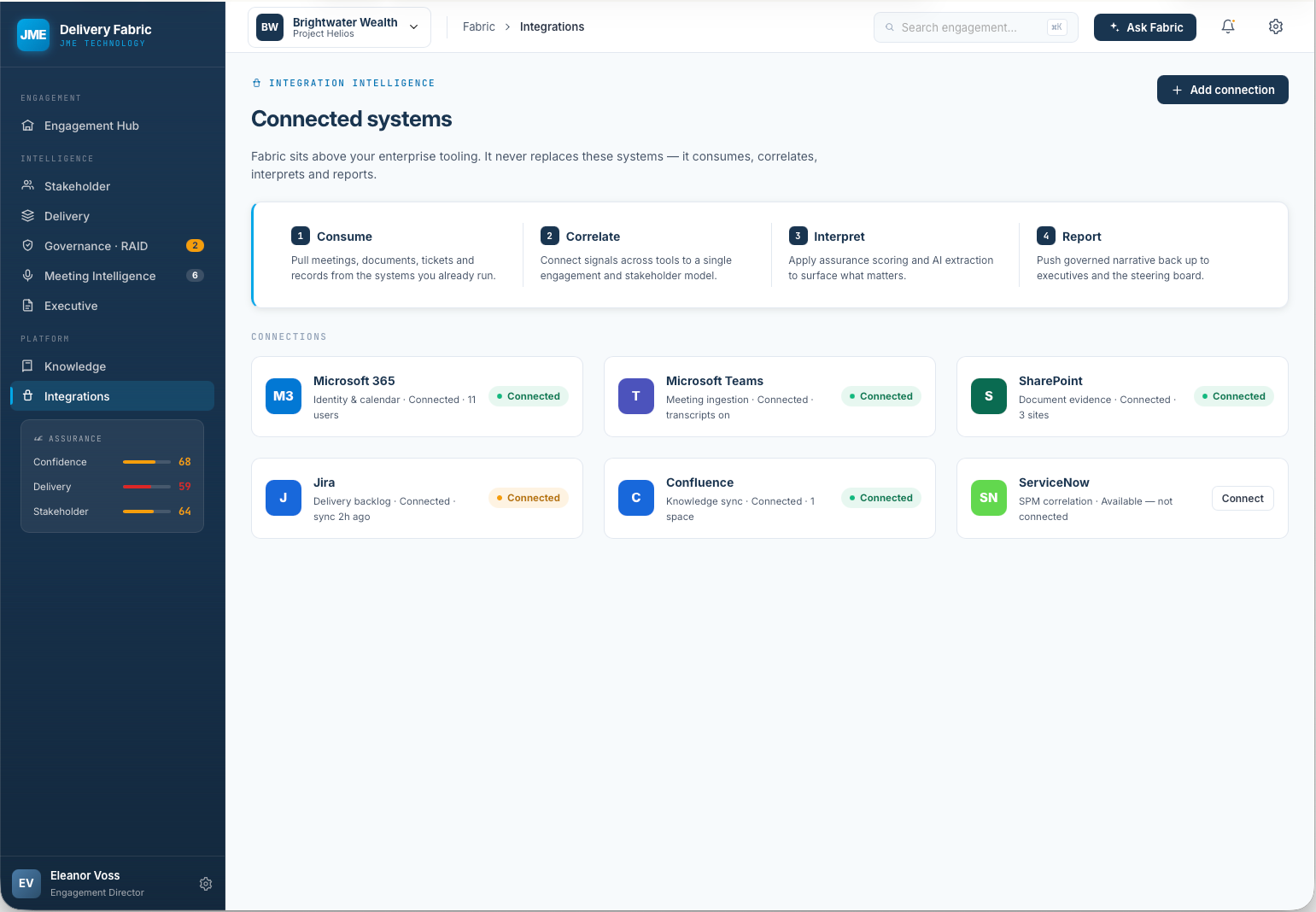Click the SharePoint Connected status pill

[1234, 396]
